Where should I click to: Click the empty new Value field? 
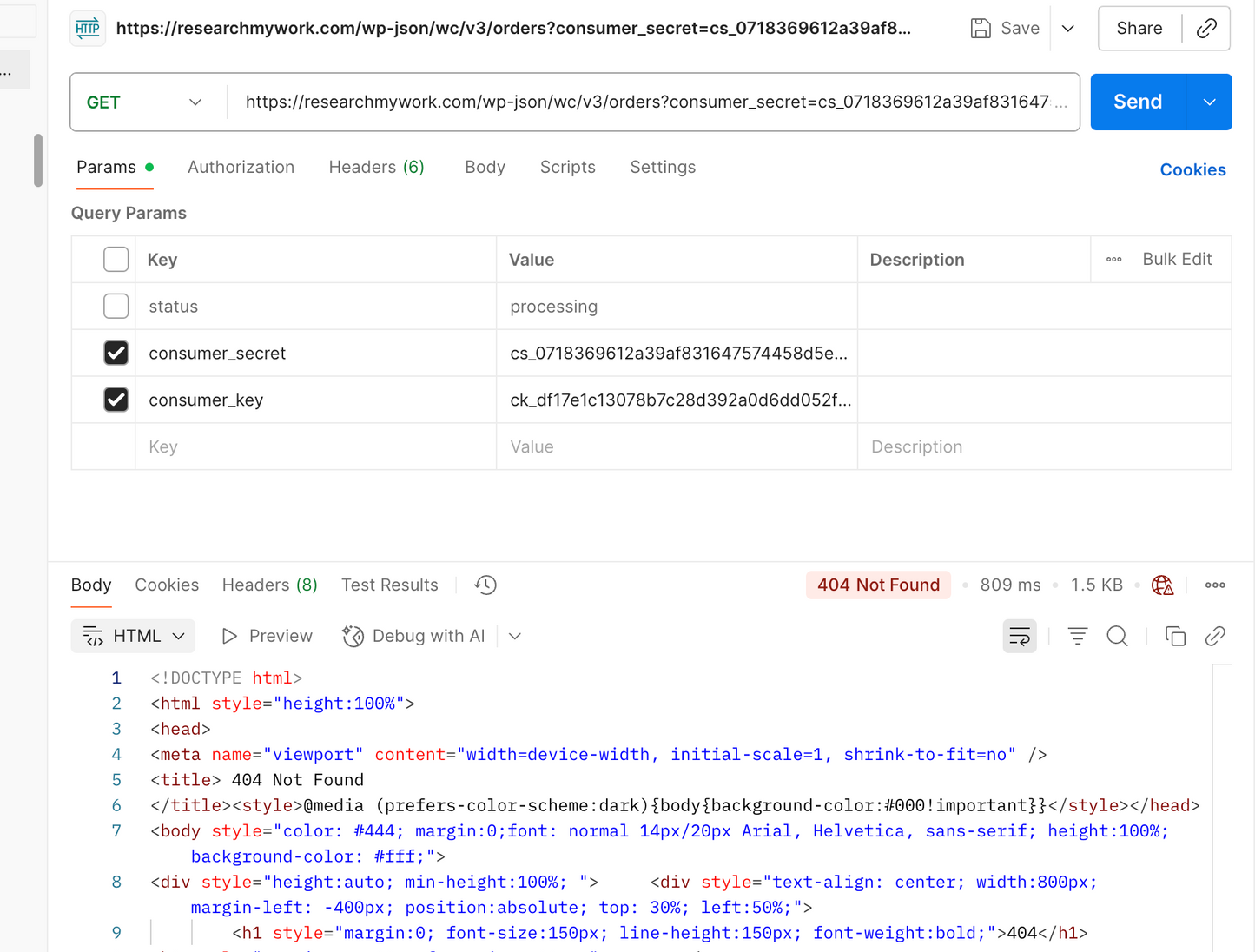(677, 447)
